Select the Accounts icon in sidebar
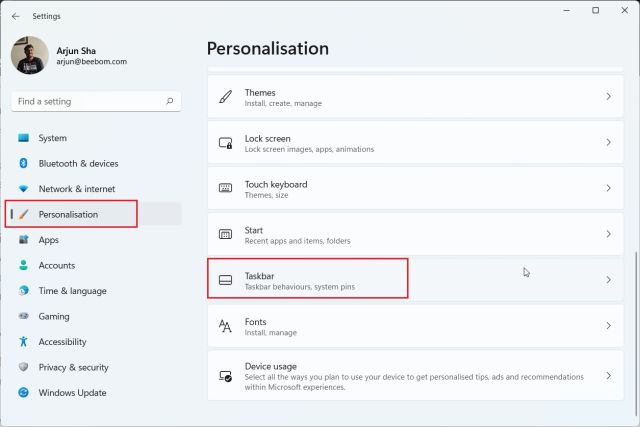The width and height of the screenshot is (640, 427). pyautogui.click(x=24, y=265)
